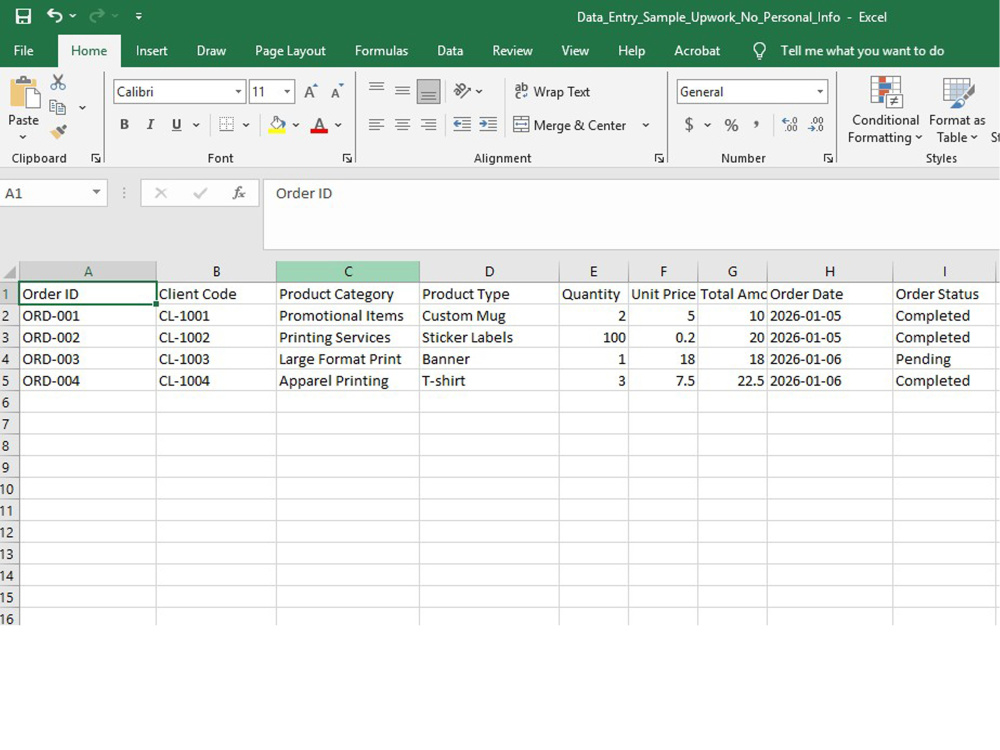The width and height of the screenshot is (1000, 750).
Task: Open the font color palette dropdown
Action: pyautogui.click(x=338, y=125)
